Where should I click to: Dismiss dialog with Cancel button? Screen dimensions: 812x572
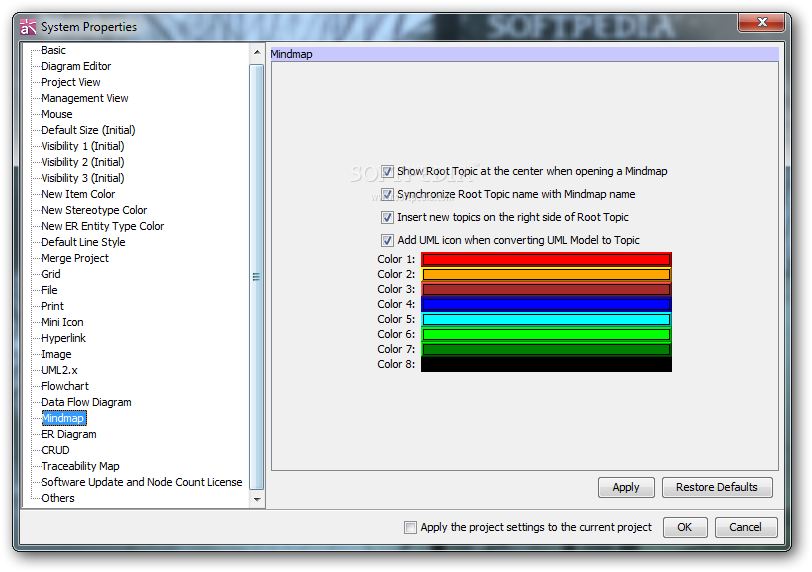(746, 527)
